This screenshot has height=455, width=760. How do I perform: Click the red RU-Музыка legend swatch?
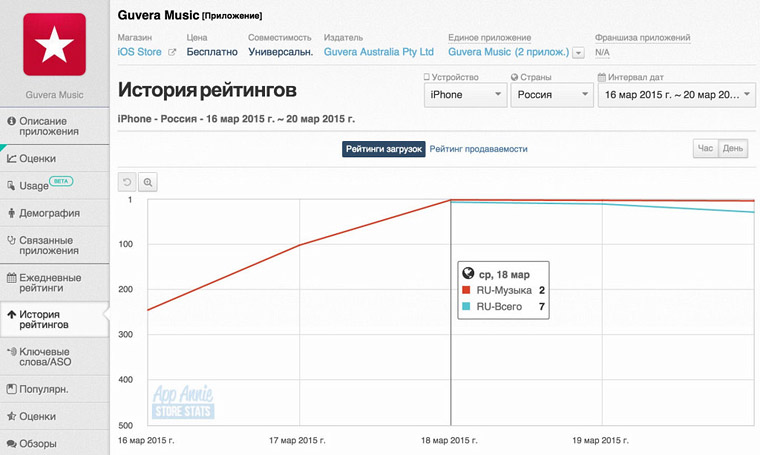[466, 290]
